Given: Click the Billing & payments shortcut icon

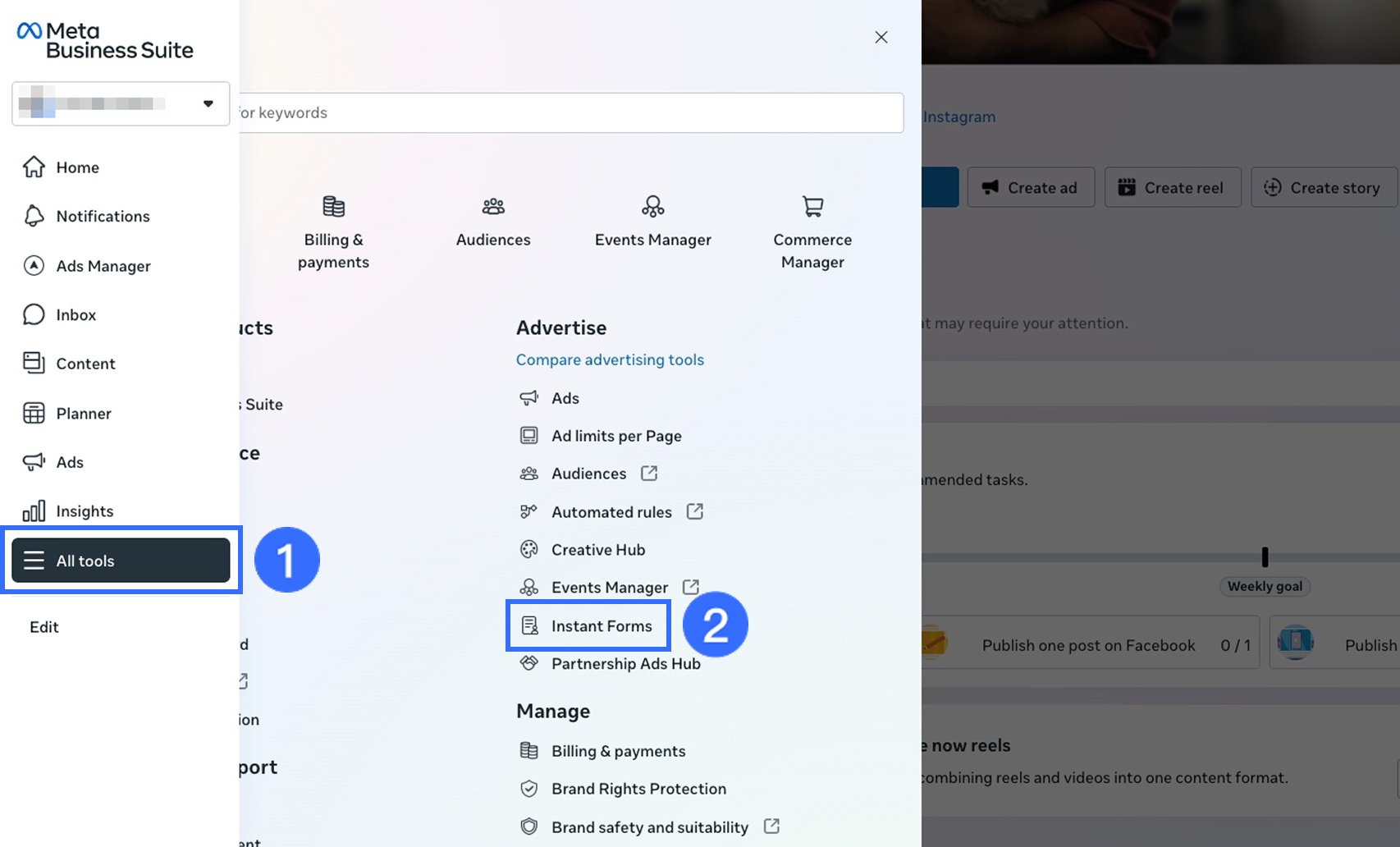Looking at the screenshot, I should coord(333,206).
